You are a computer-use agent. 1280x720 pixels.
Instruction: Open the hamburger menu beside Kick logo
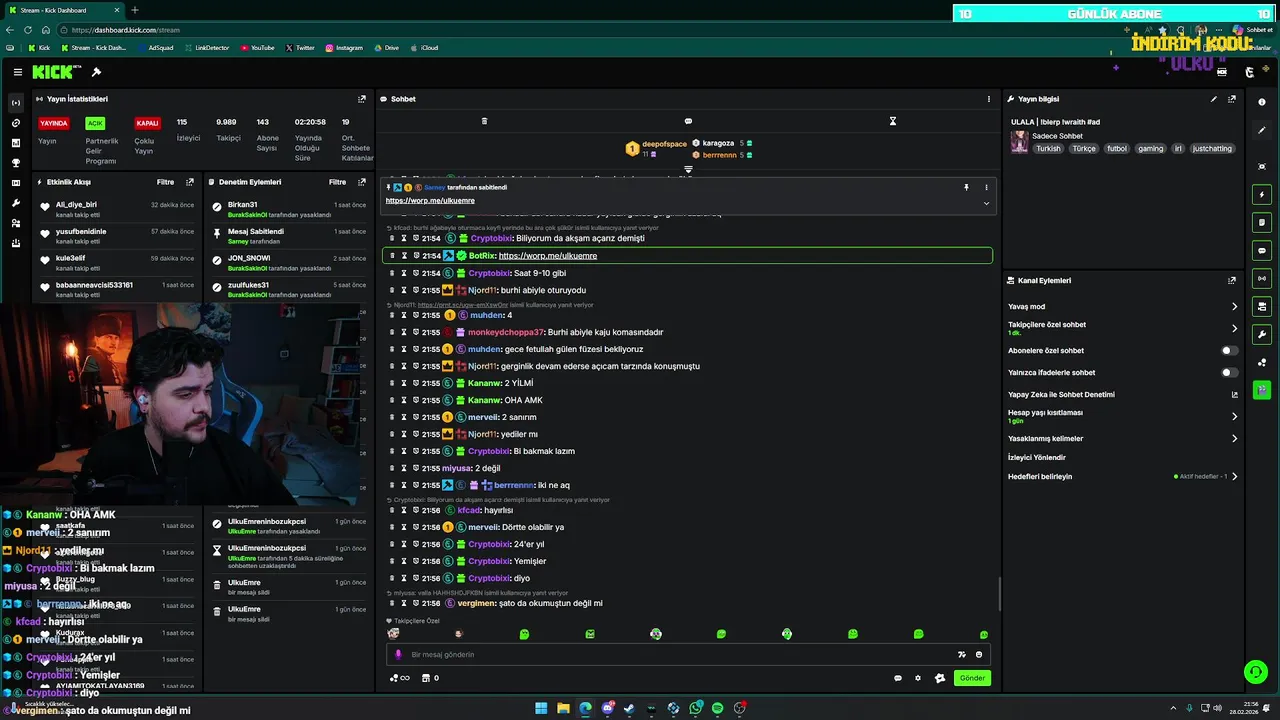click(18, 72)
